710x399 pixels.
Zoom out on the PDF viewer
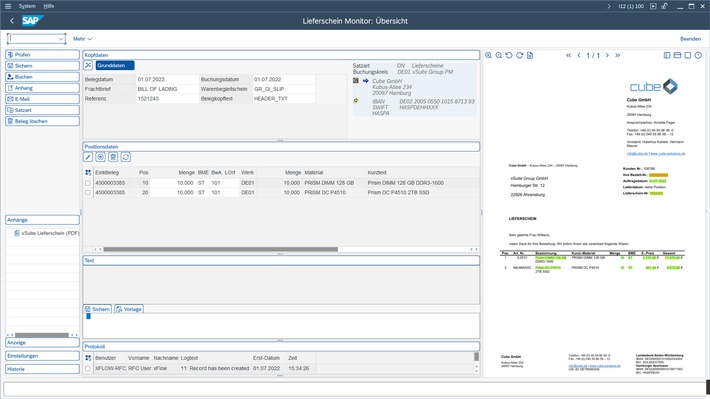499,55
